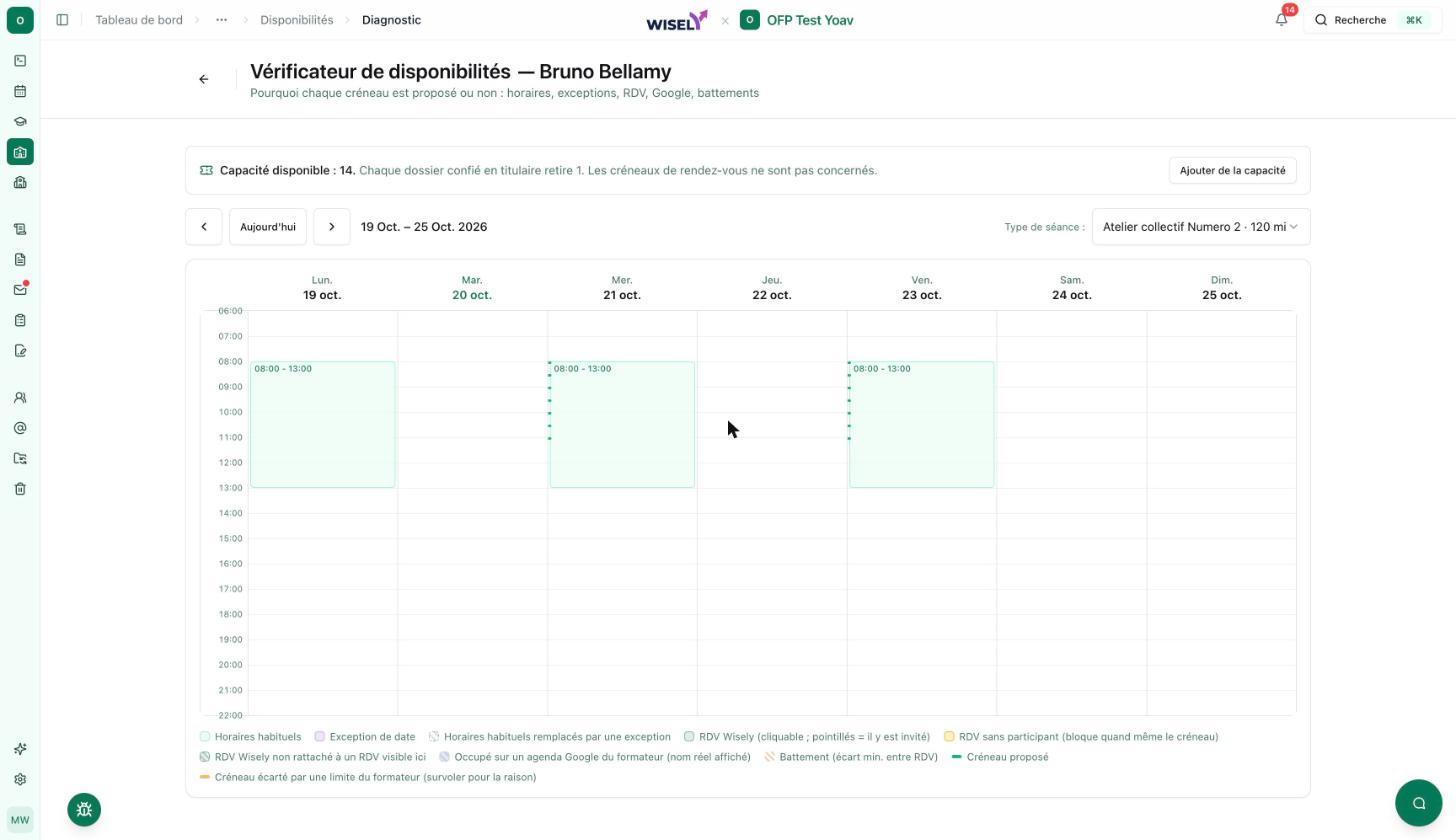Select the OFP Test Yoav organization
Viewport: 1456px width, 840px height.
coord(797,20)
